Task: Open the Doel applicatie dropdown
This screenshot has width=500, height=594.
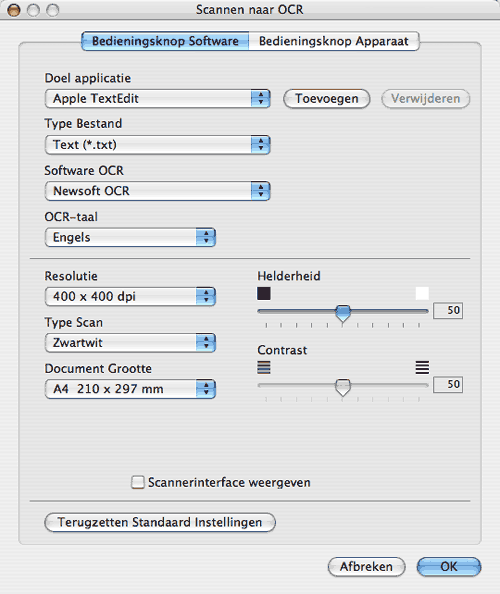Action: pos(157,99)
